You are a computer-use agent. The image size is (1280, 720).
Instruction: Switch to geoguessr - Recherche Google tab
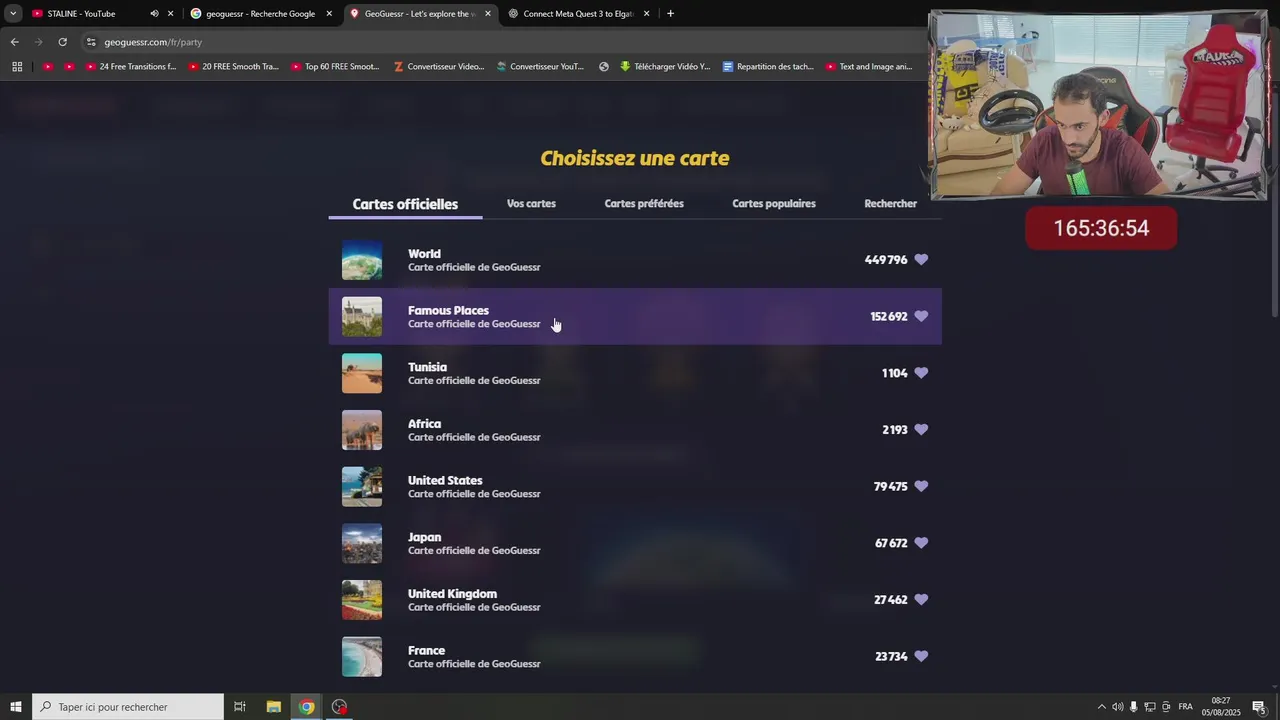[x=260, y=14]
